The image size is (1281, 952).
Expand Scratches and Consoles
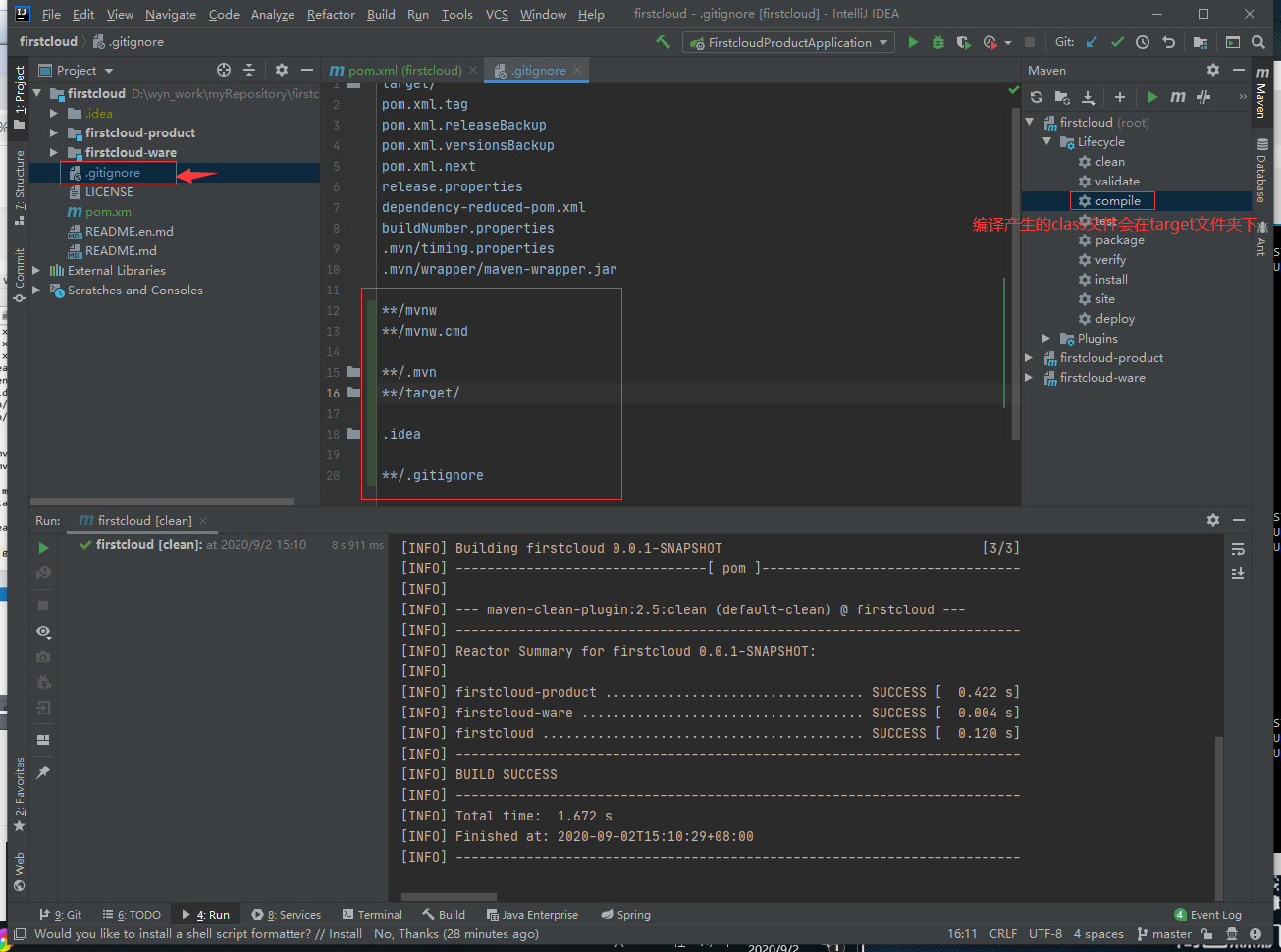point(36,291)
